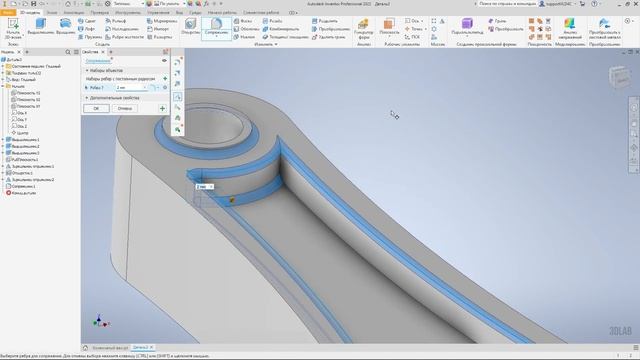Pick the Rib (Ребро жесткости) tool
The image size is (640, 360).
point(124,37)
